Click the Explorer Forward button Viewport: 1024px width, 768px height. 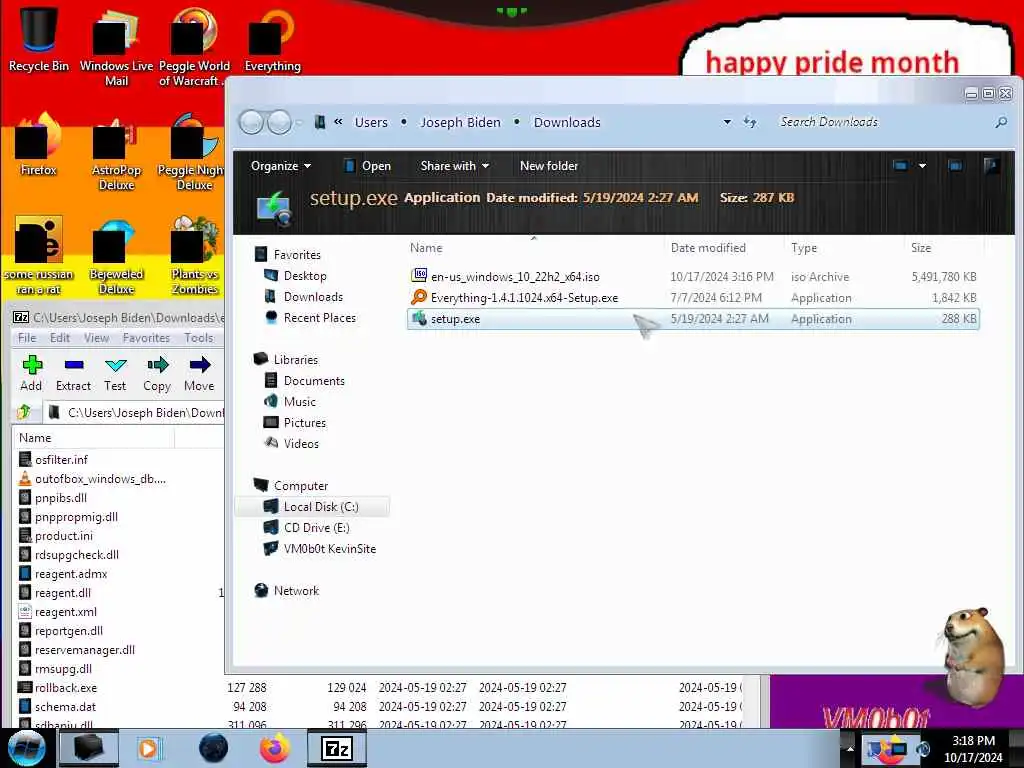(280, 122)
